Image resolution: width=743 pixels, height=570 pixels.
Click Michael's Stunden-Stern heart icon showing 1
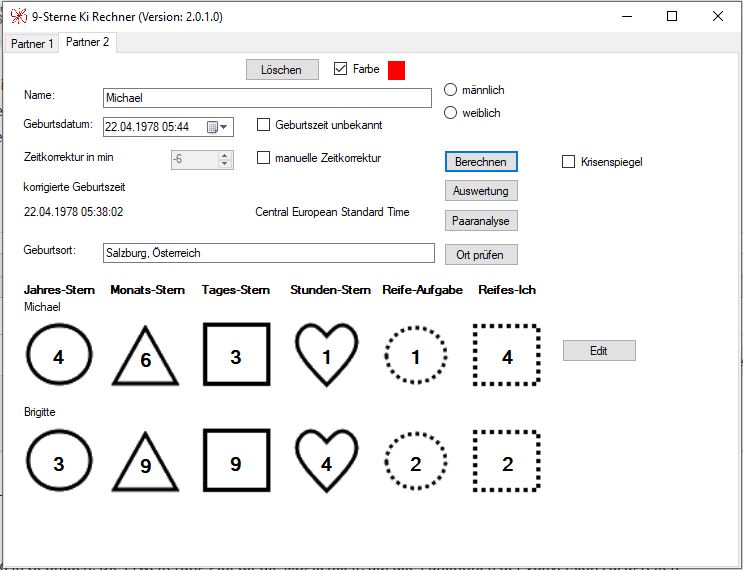point(326,356)
